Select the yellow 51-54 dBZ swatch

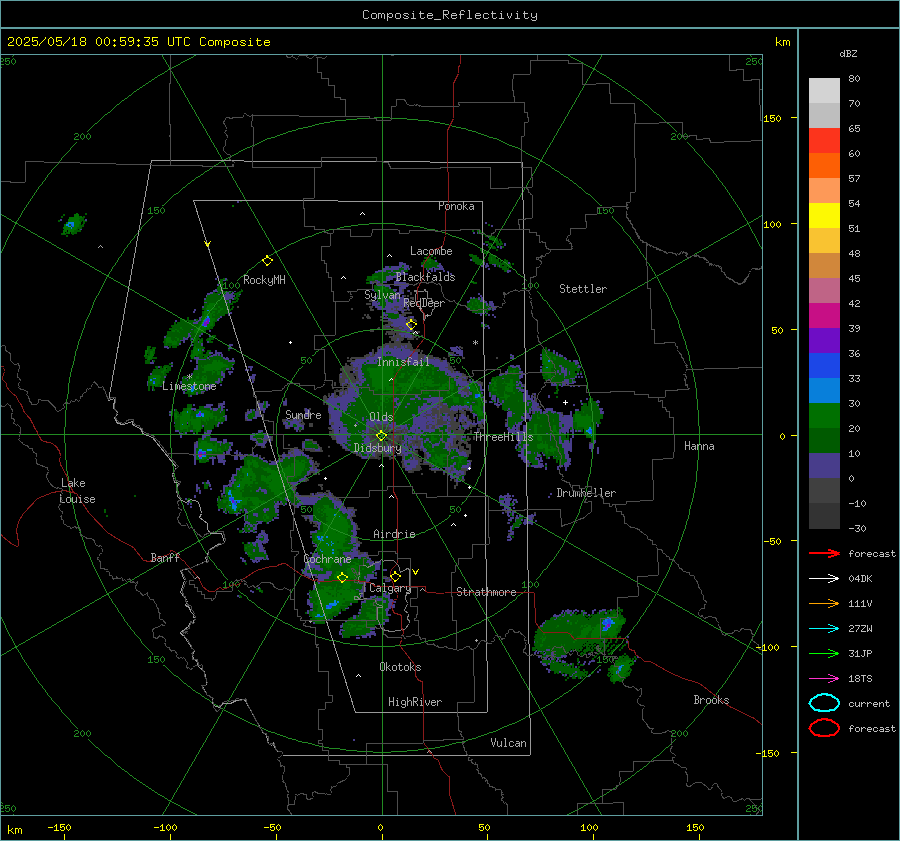pos(824,216)
